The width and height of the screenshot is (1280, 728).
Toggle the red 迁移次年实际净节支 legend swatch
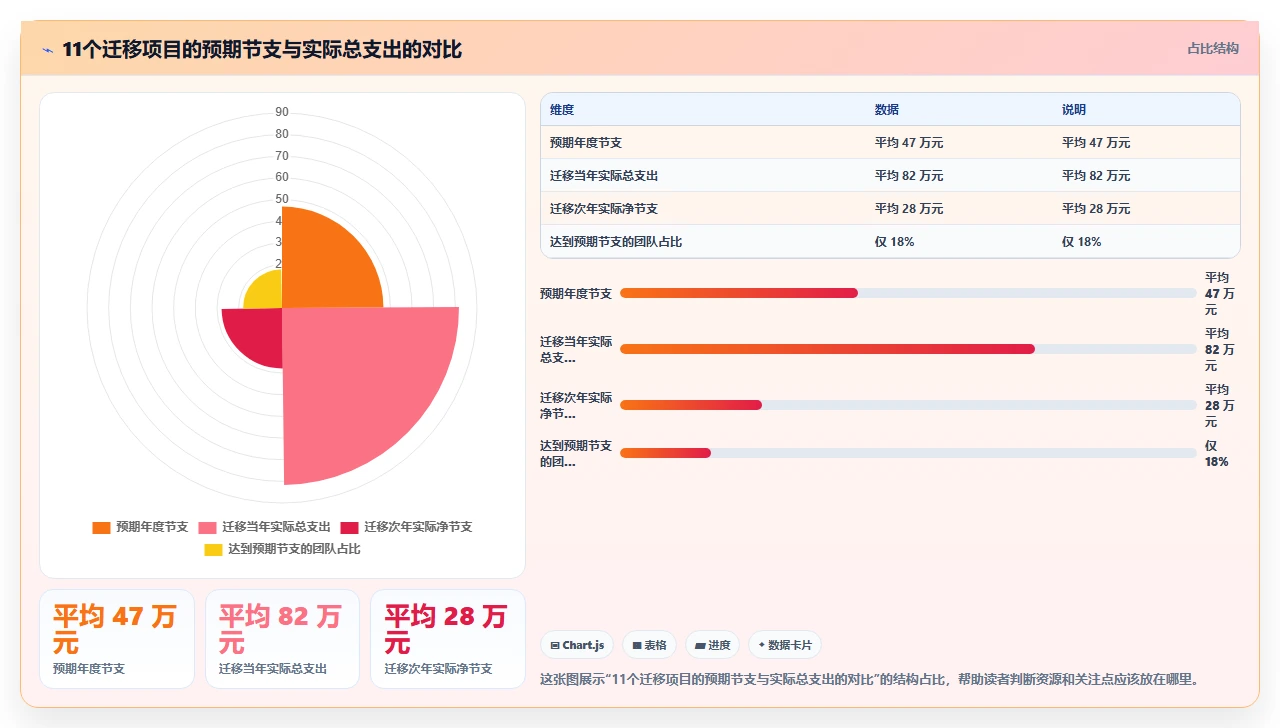pyautogui.click(x=349, y=527)
